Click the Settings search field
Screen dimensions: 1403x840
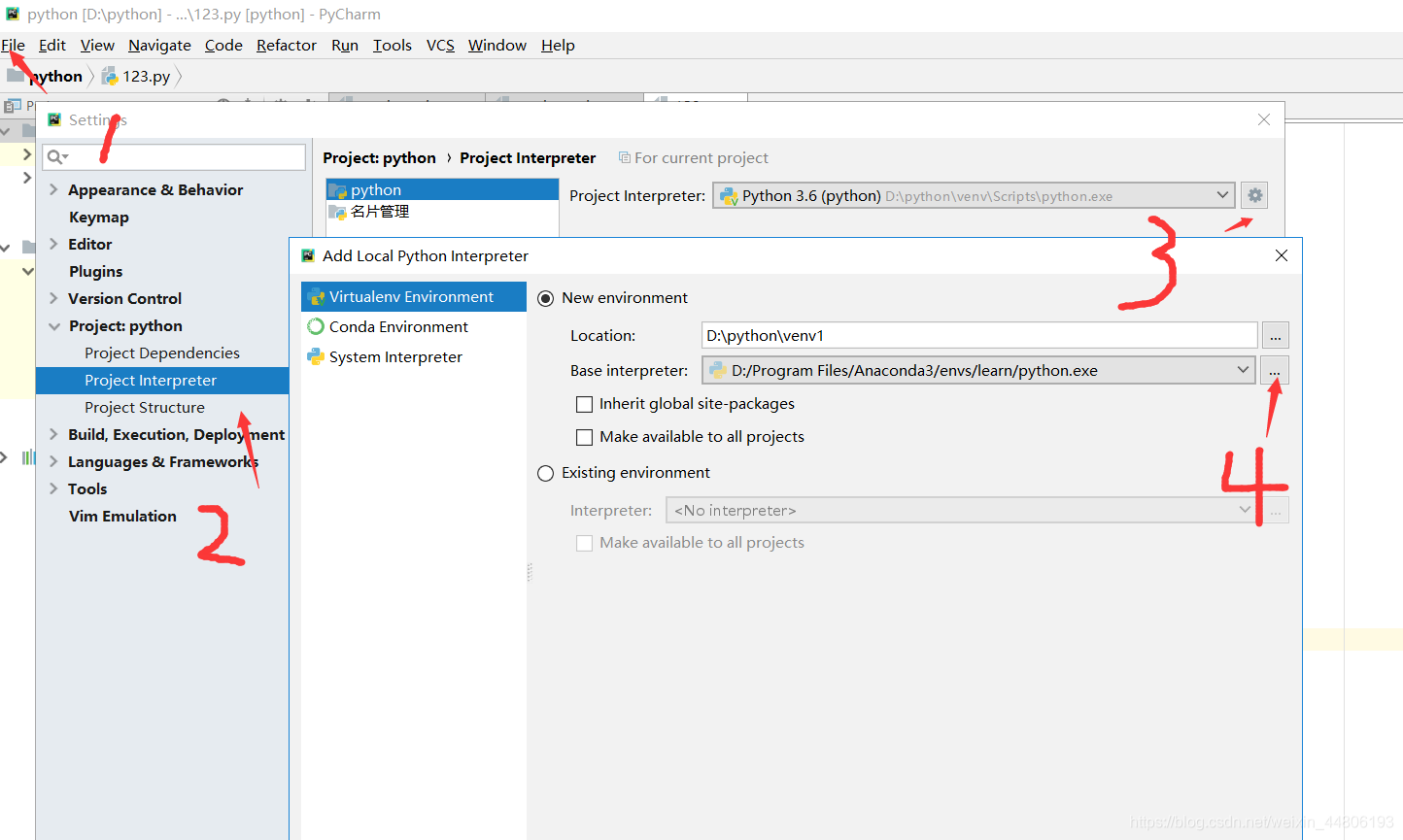pyautogui.click(x=174, y=157)
